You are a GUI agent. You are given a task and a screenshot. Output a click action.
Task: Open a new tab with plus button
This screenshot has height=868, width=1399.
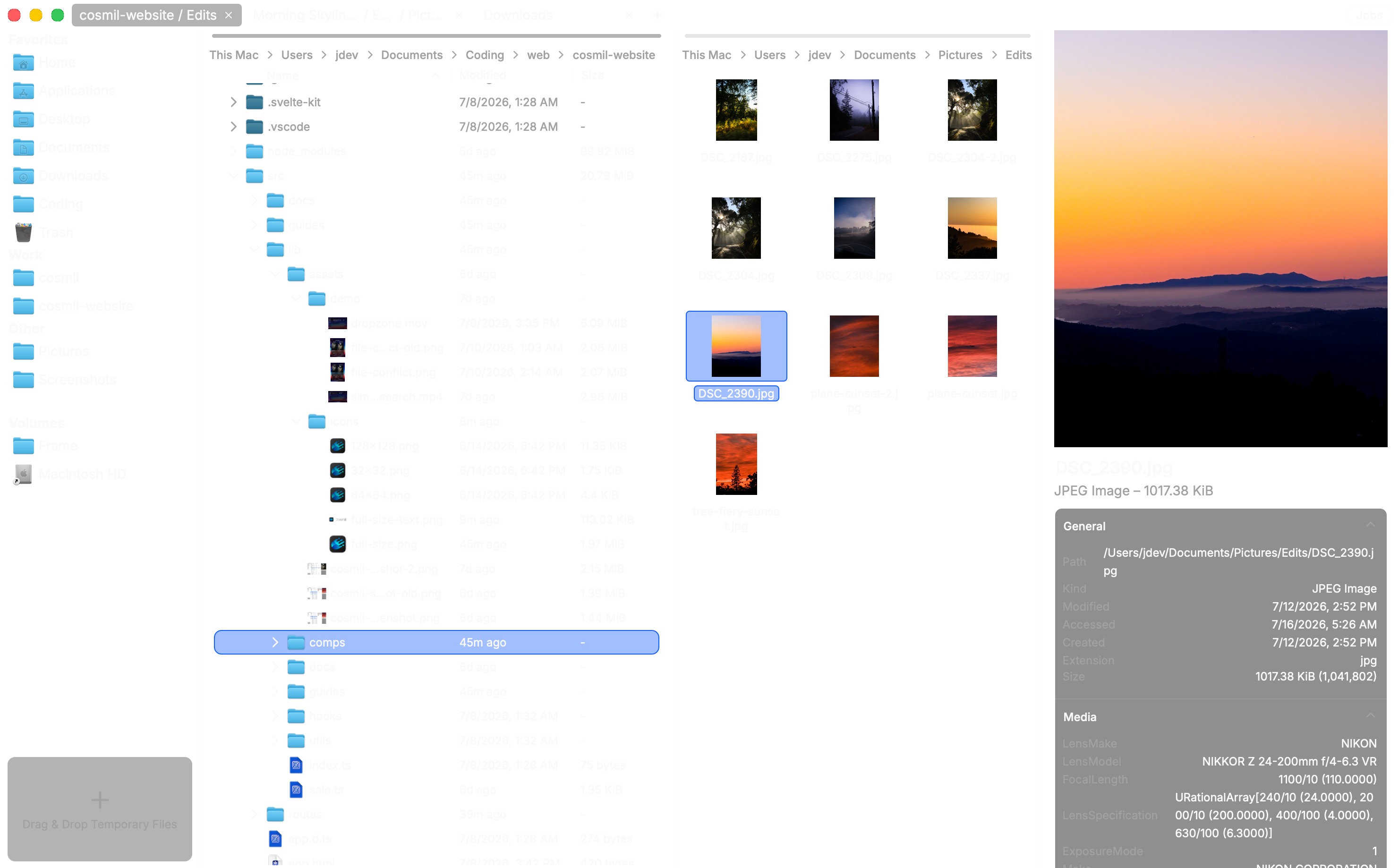coord(657,15)
